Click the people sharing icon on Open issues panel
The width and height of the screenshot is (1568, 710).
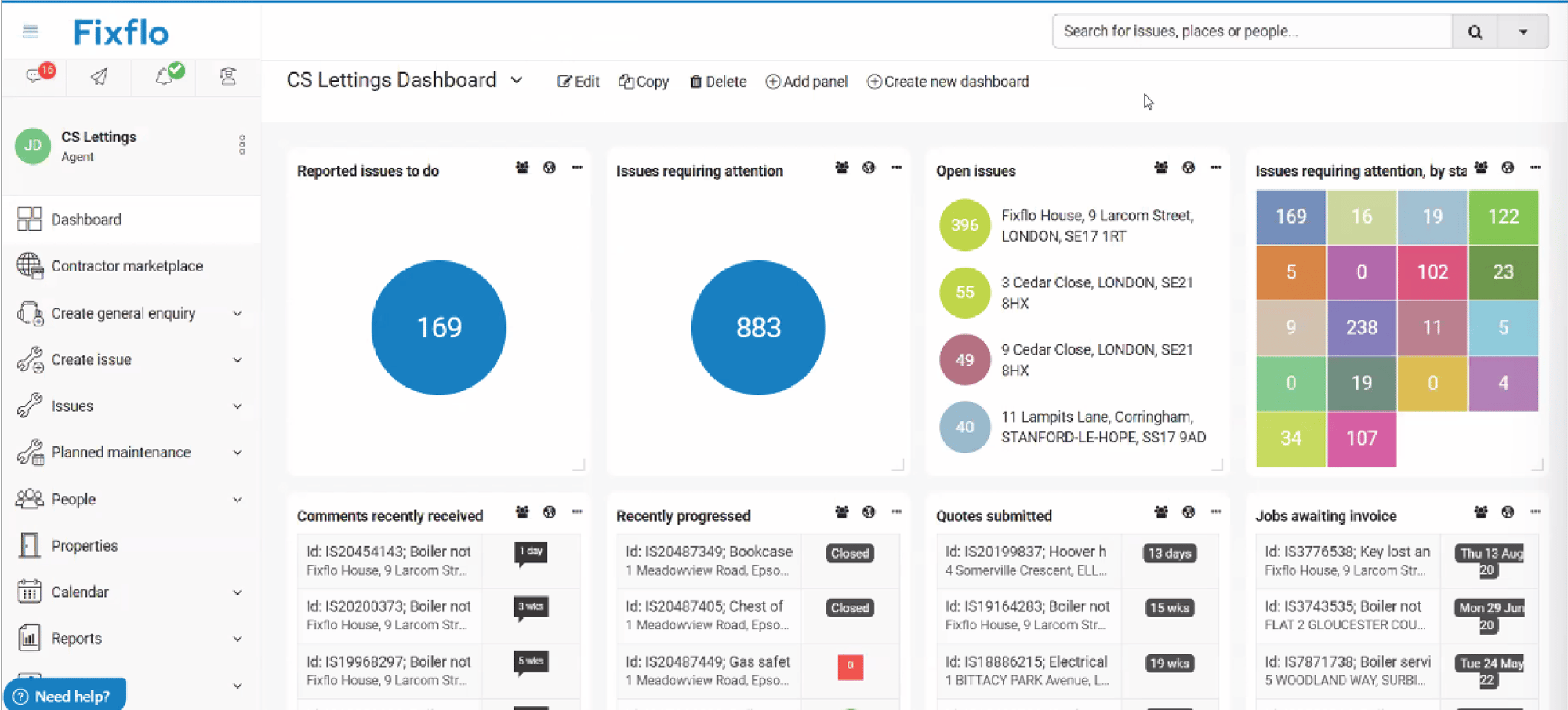click(1160, 167)
